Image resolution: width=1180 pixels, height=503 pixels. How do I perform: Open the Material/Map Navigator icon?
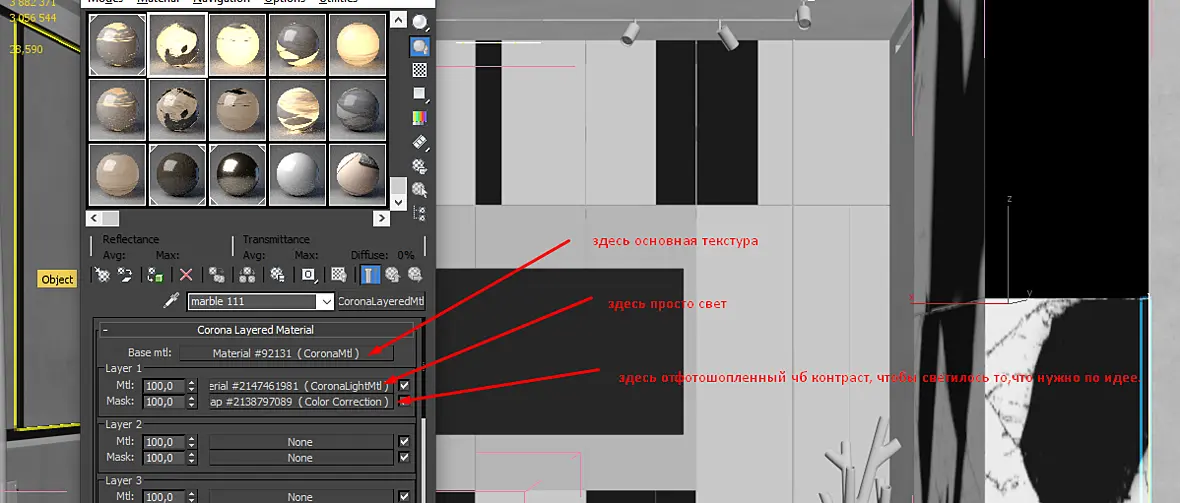[420, 212]
